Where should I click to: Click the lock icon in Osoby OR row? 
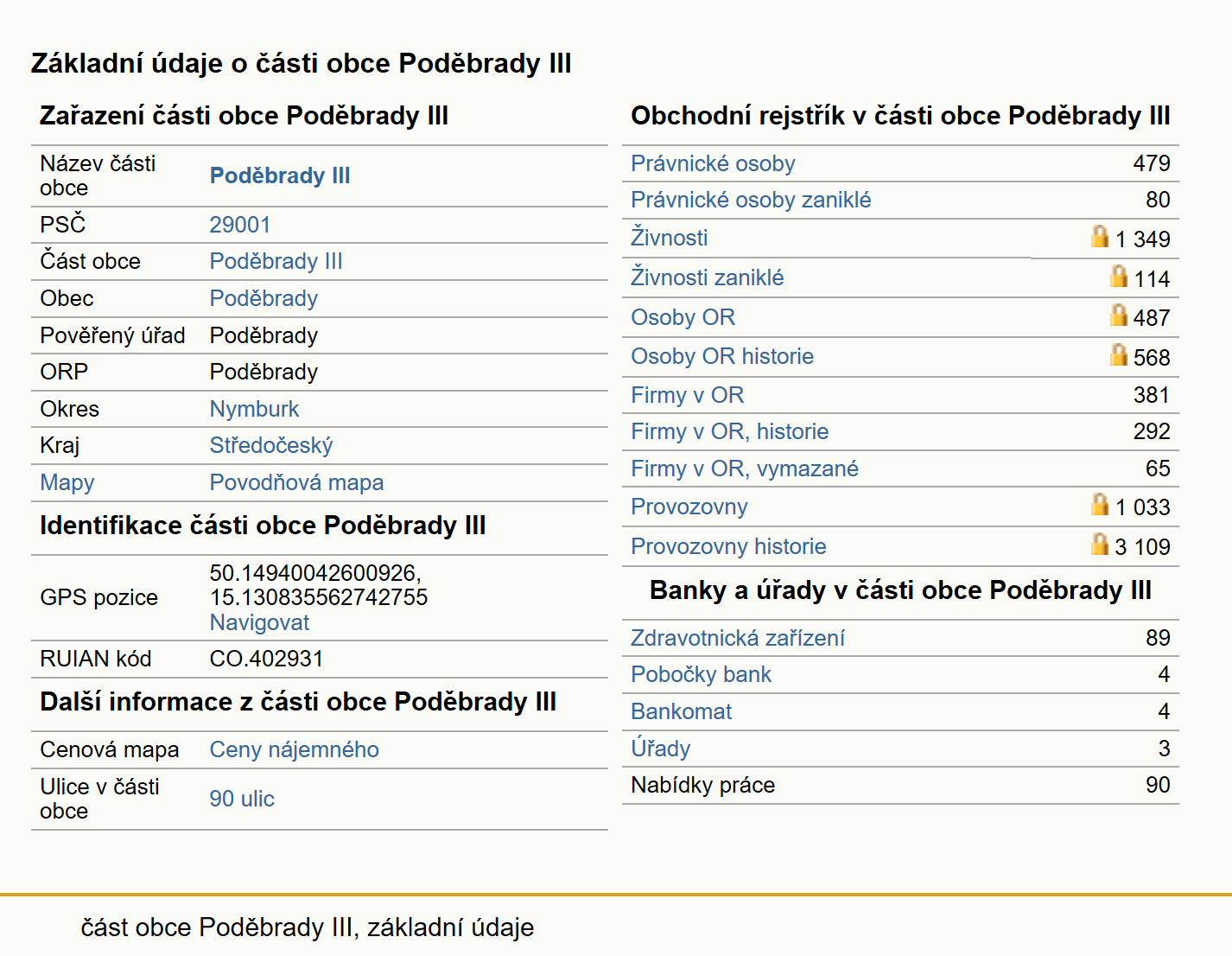point(1118,315)
